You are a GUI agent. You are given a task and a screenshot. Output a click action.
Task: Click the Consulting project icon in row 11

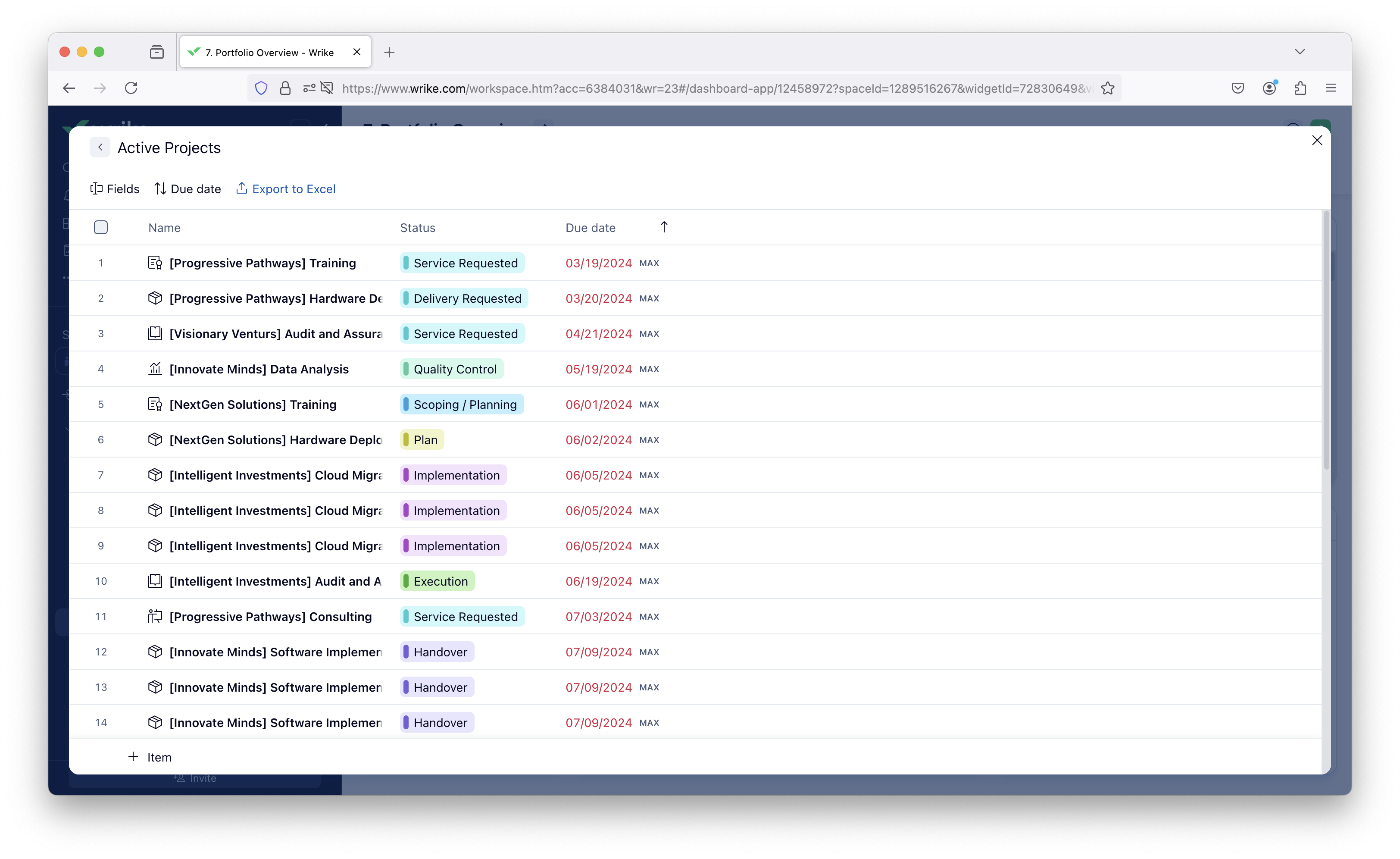click(155, 616)
